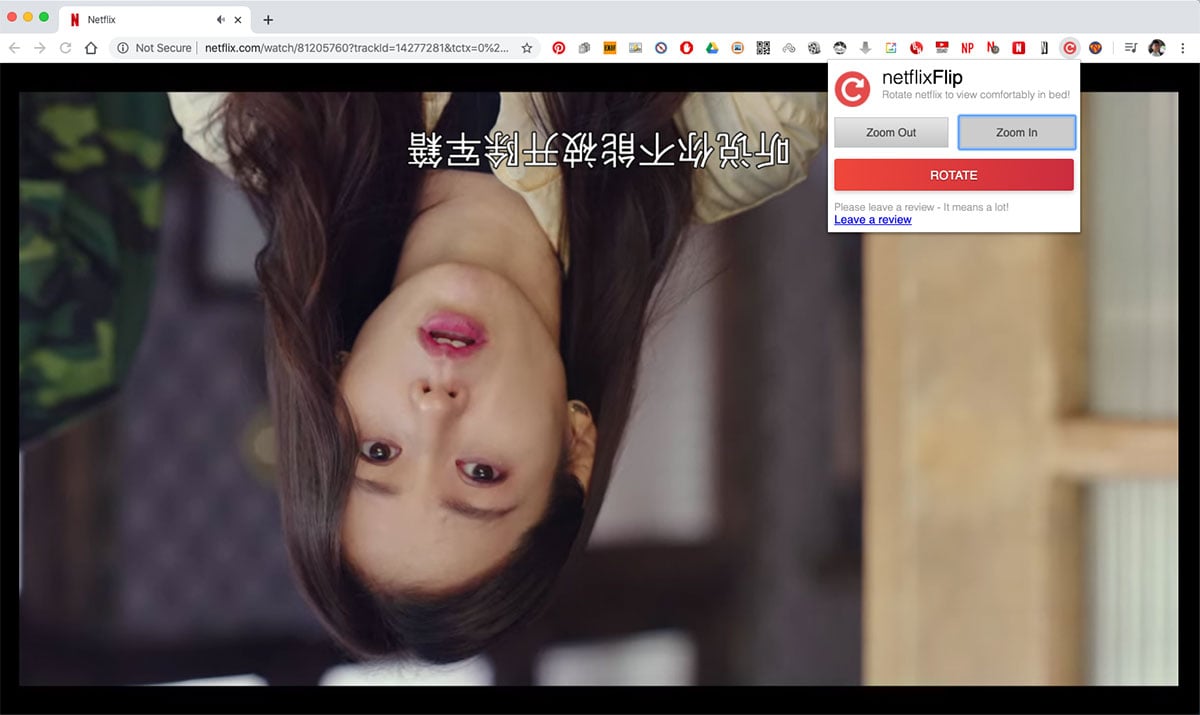
Task: Click the red Netflix N square extension icon
Action: coord(1018,47)
